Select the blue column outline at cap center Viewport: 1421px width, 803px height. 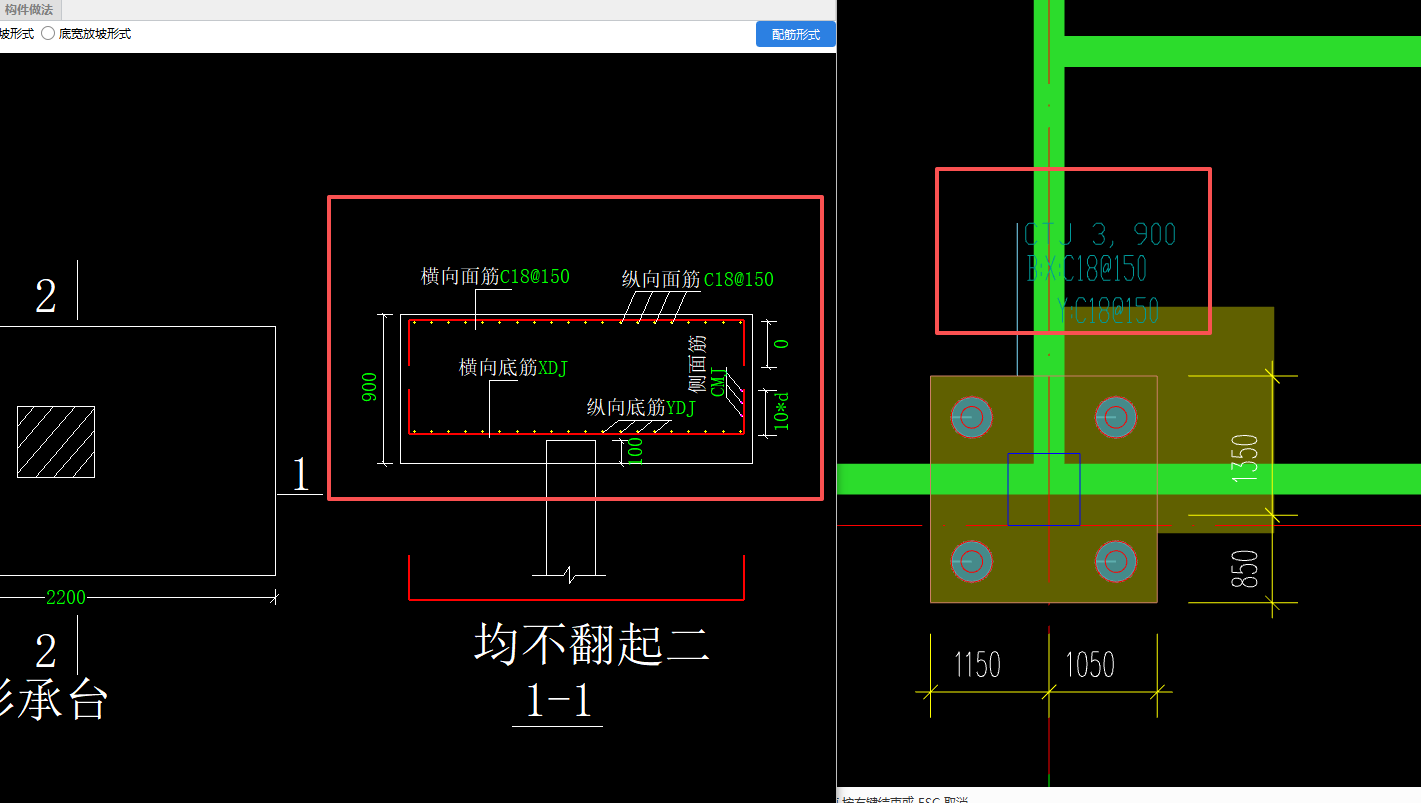(x=1044, y=487)
